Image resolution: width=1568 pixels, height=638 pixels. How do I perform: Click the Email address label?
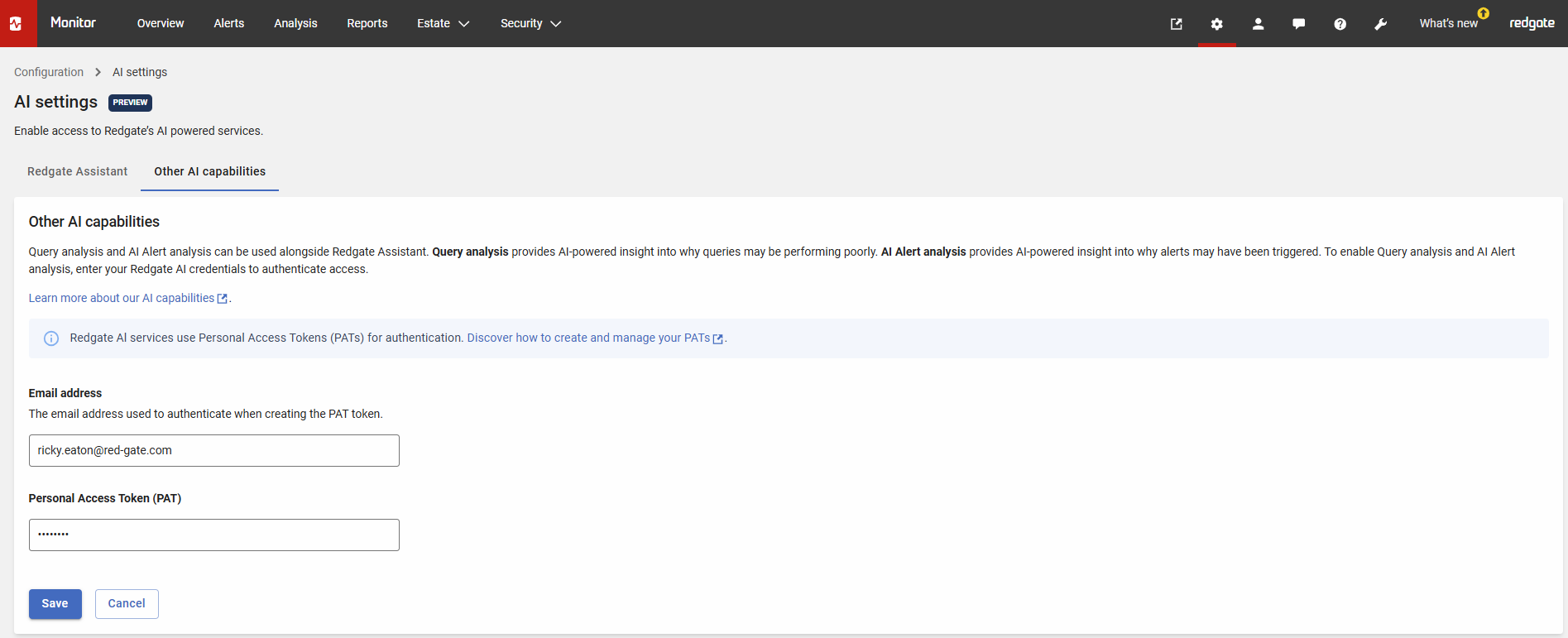click(65, 393)
